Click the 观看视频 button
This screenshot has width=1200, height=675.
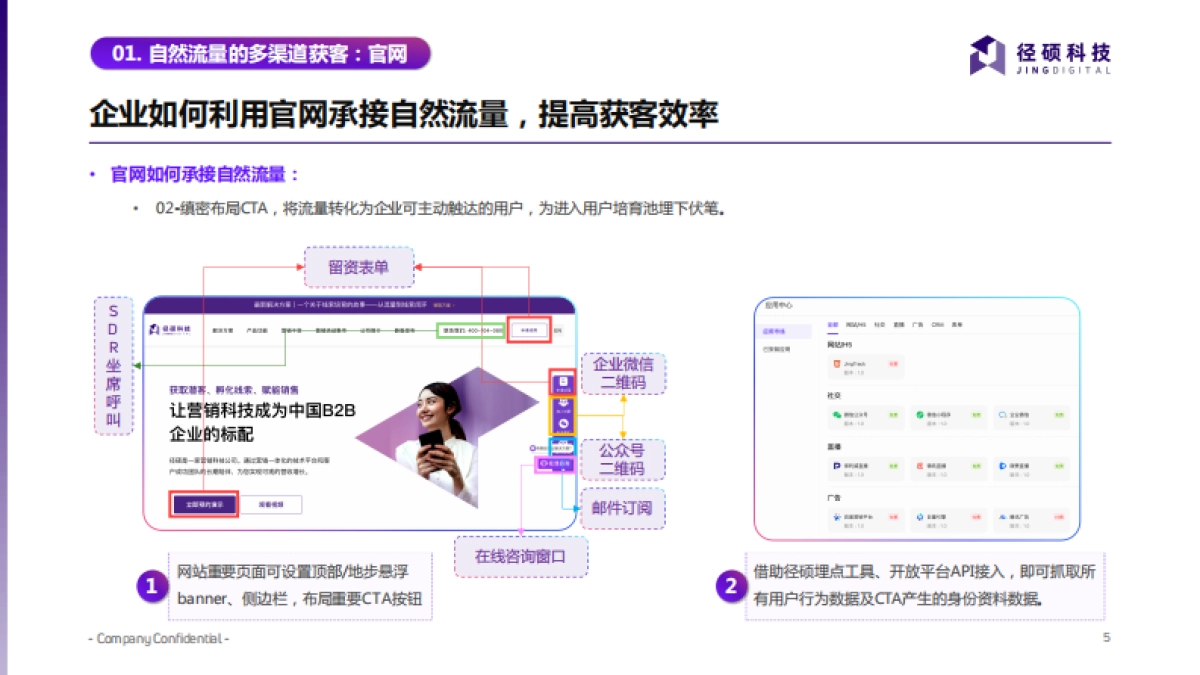tap(272, 503)
